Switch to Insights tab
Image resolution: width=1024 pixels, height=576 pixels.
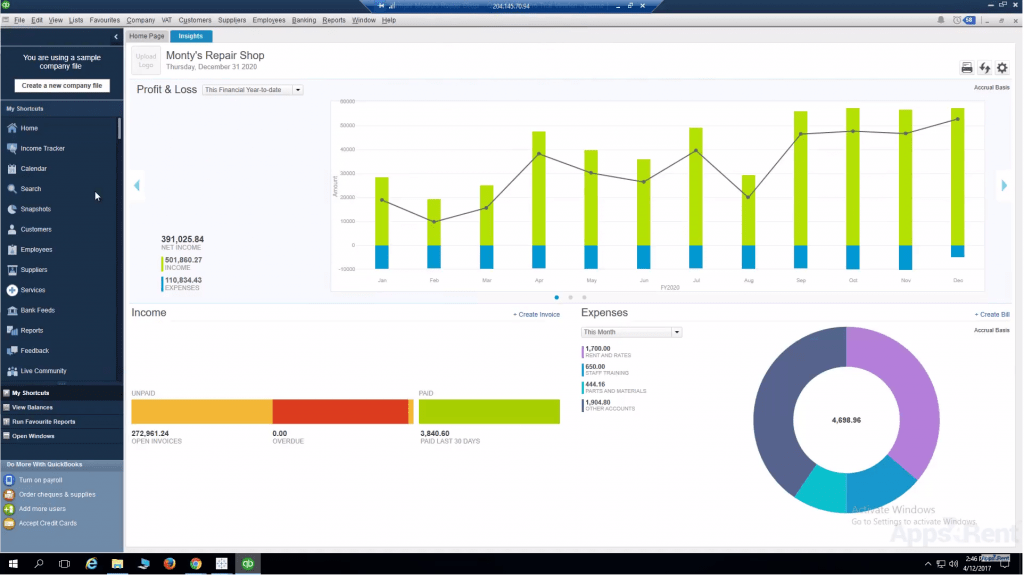tap(191, 36)
